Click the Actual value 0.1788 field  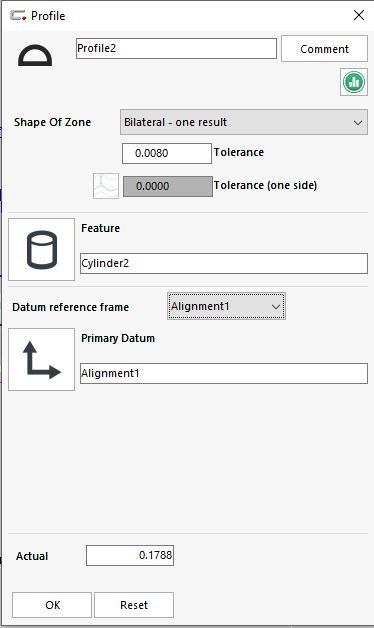(x=130, y=556)
